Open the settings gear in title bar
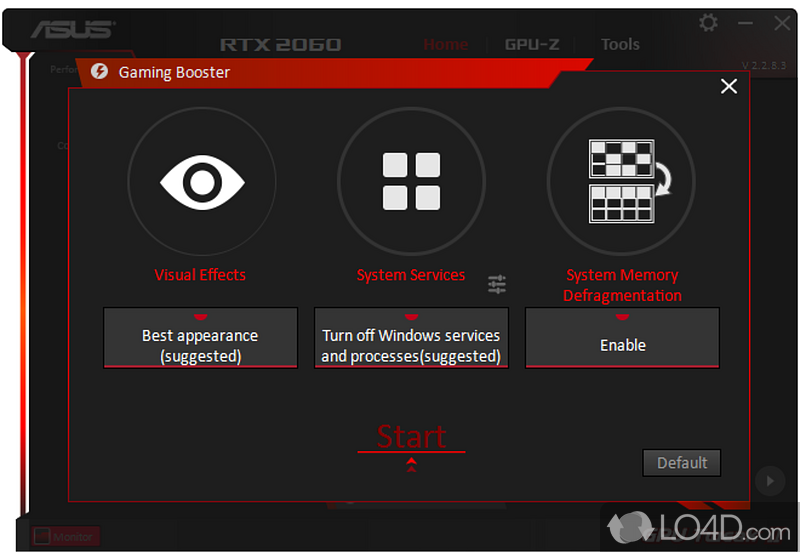 tap(708, 22)
